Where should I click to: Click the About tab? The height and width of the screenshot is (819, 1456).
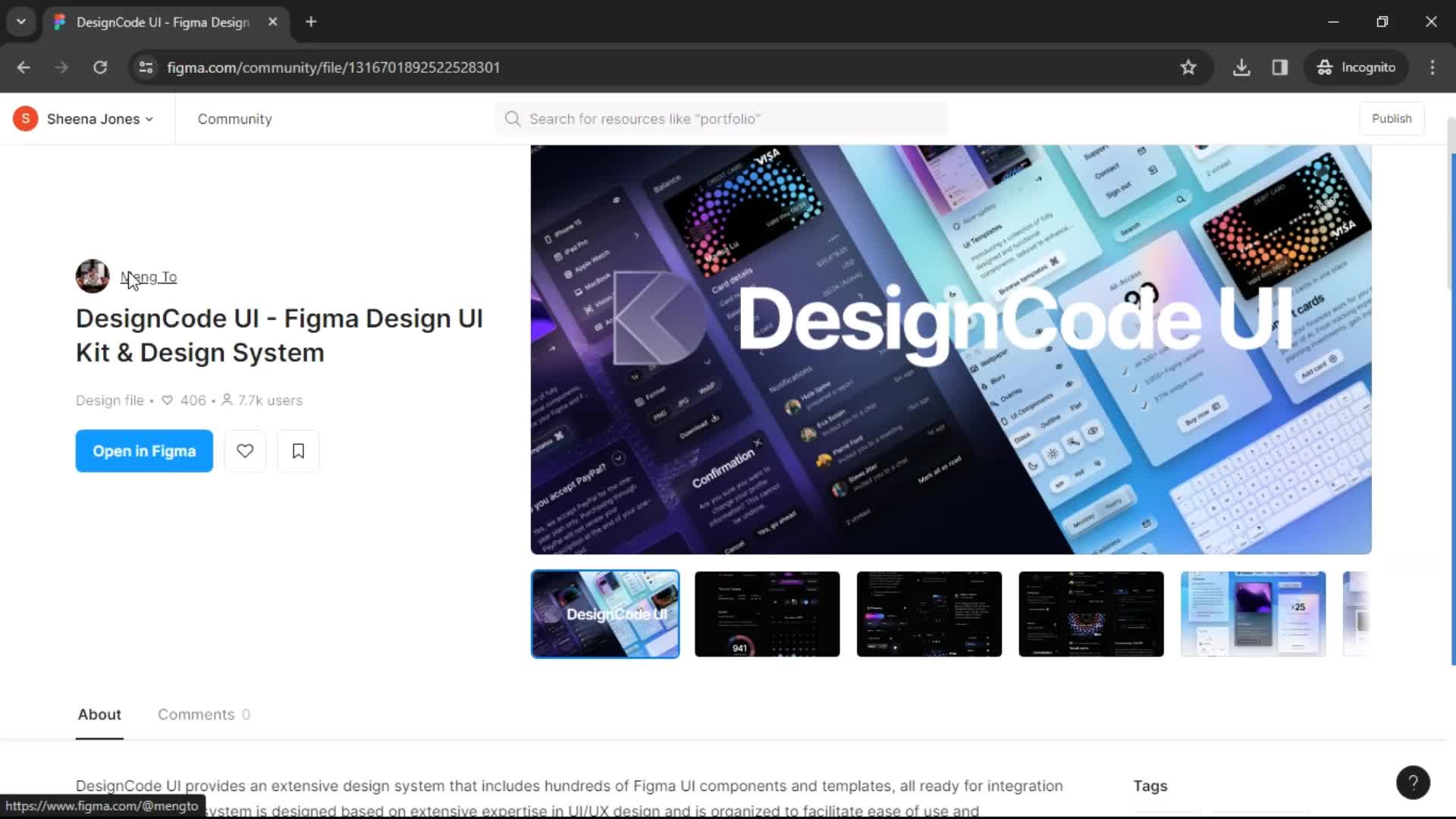click(x=99, y=714)
